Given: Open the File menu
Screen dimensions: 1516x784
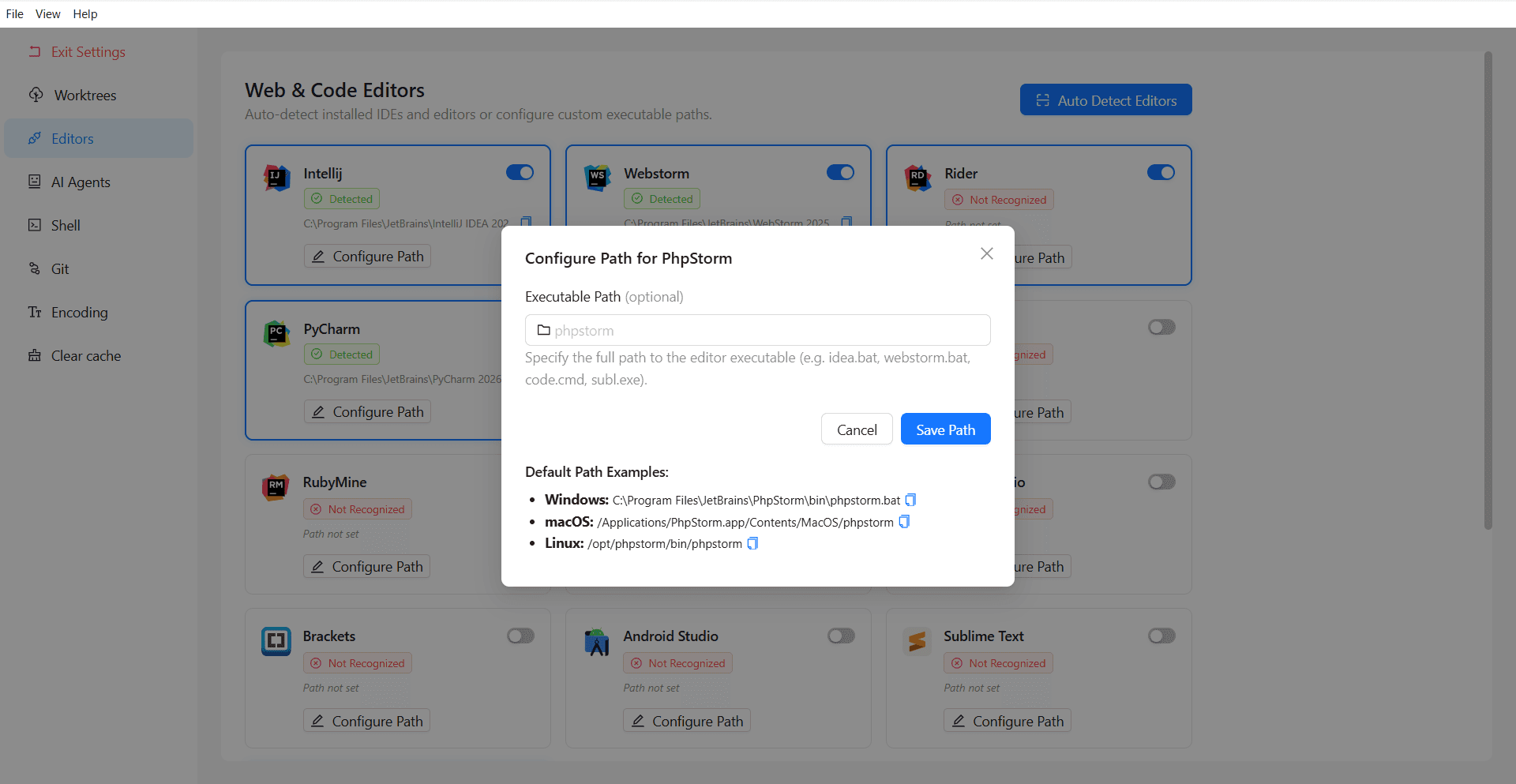Looking at the screenshot, I should [14, 13].
